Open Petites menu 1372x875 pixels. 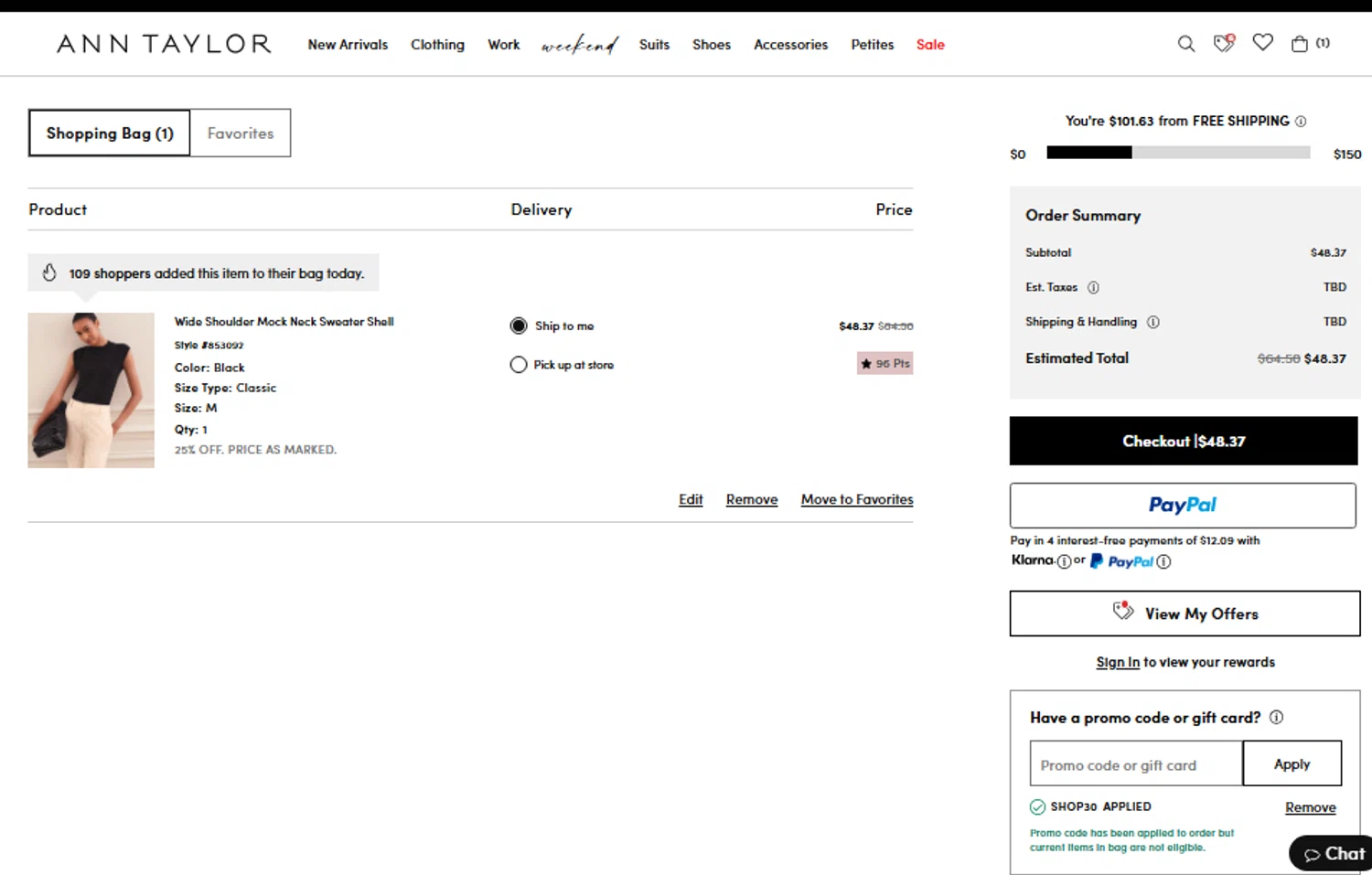click(x=872, y=45)
